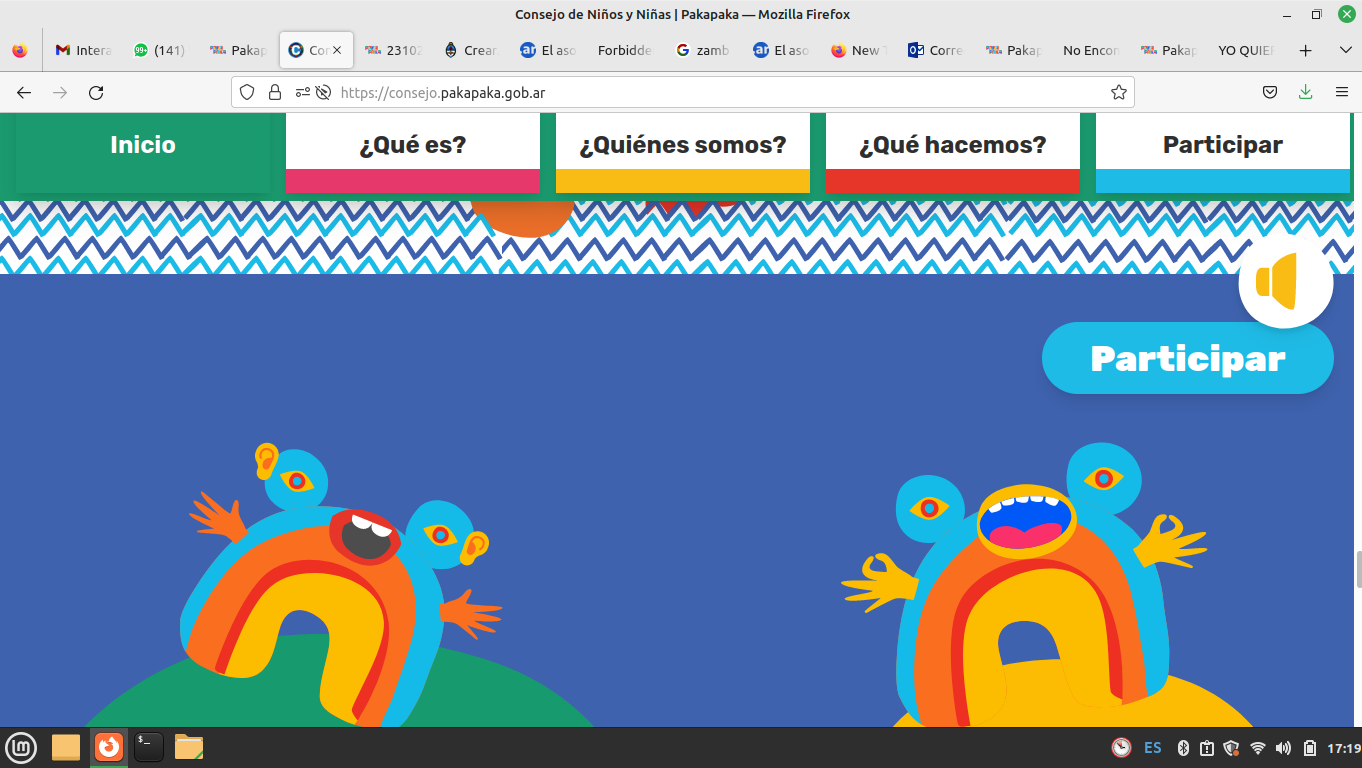Viewport: 1362px width, 768px height.
Task: Click the Firefox taskbar icon
Action: (109, 747)
